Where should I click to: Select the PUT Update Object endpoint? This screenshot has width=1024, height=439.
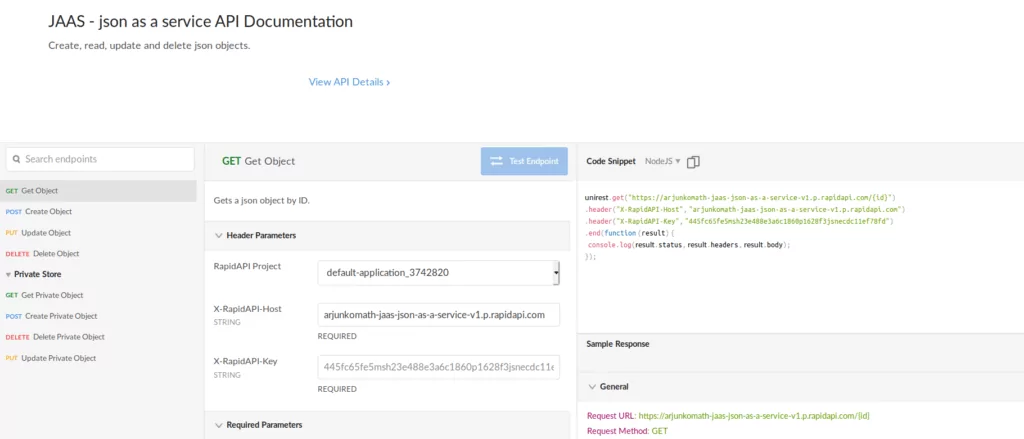point(46,232)
